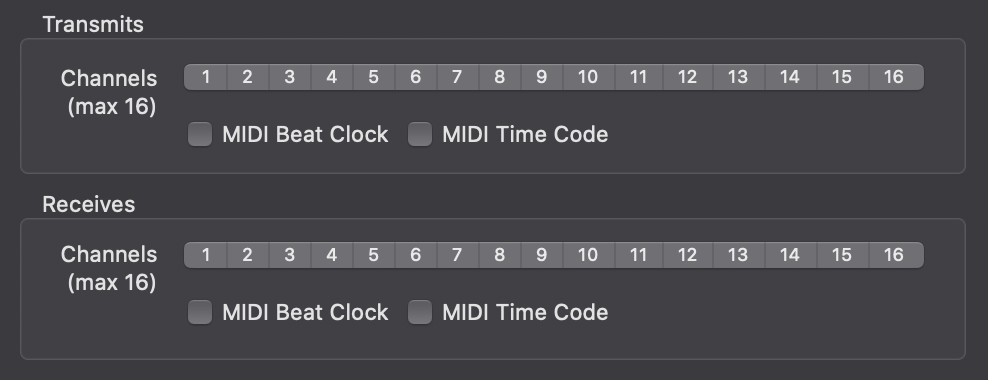Enable MIDI Beat Clock under Receives
The height and width of the screenshot is (380, 988).
[x=200, y=312]
